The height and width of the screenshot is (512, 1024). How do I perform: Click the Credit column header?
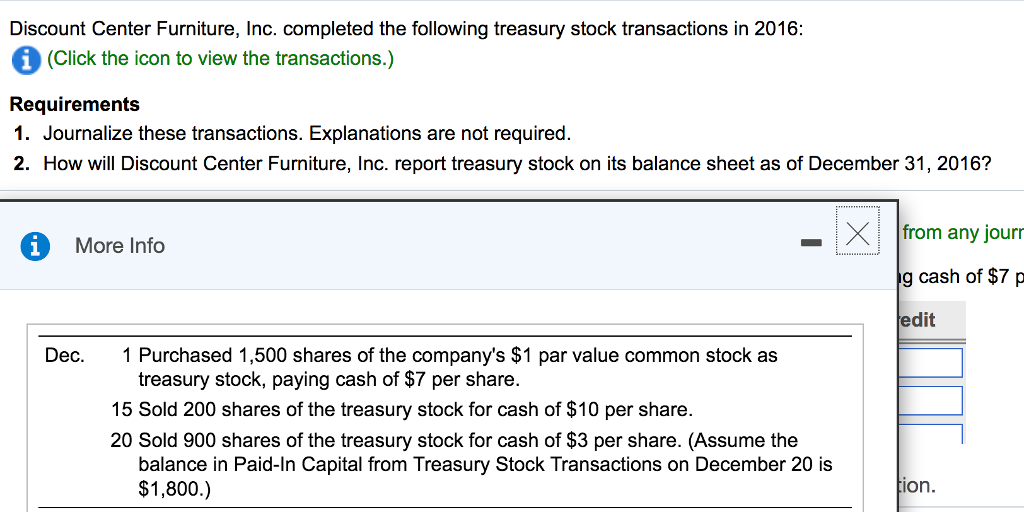click(917, 320)
